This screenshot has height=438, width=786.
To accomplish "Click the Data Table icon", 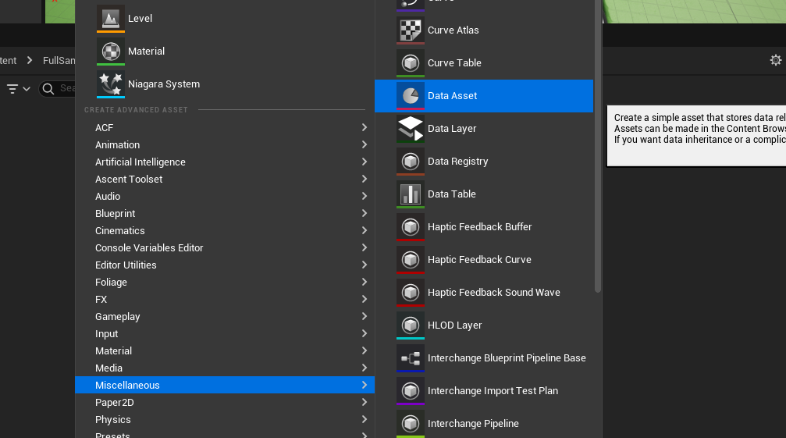I will [x=410, y=194].
